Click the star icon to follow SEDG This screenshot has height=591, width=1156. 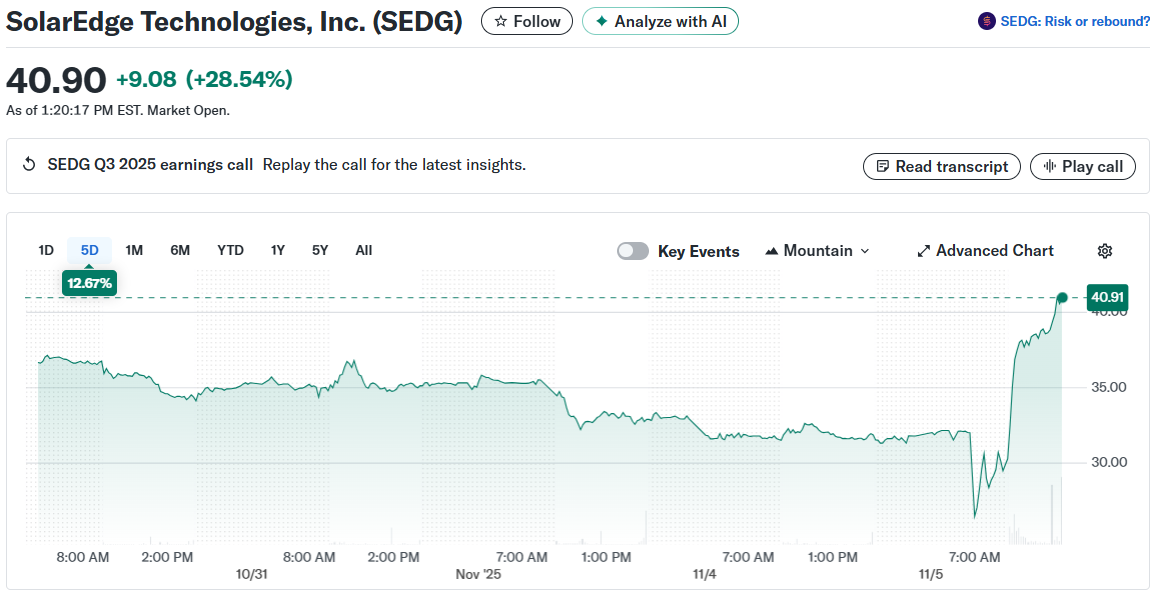coord(500,21)
